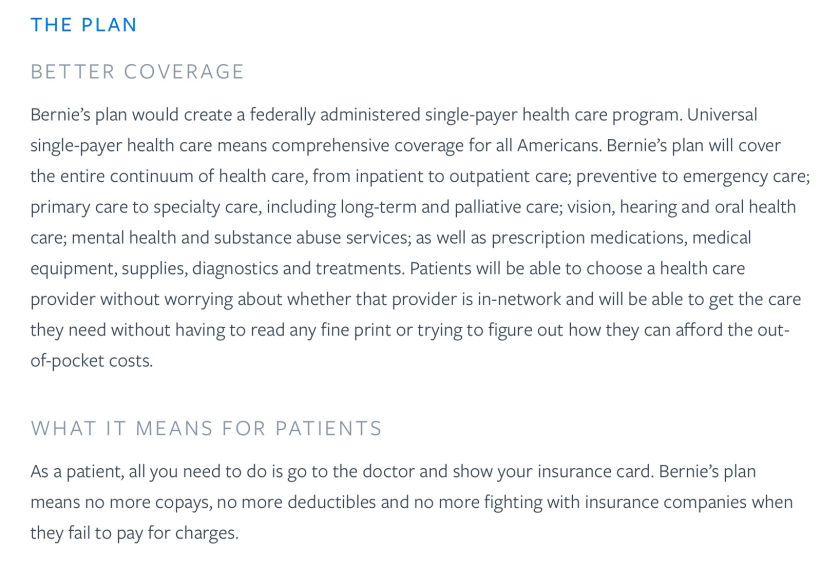The image size is (840, 571).
Task: Click the word "Universal" in the text
Action: [x=722, y=114]
